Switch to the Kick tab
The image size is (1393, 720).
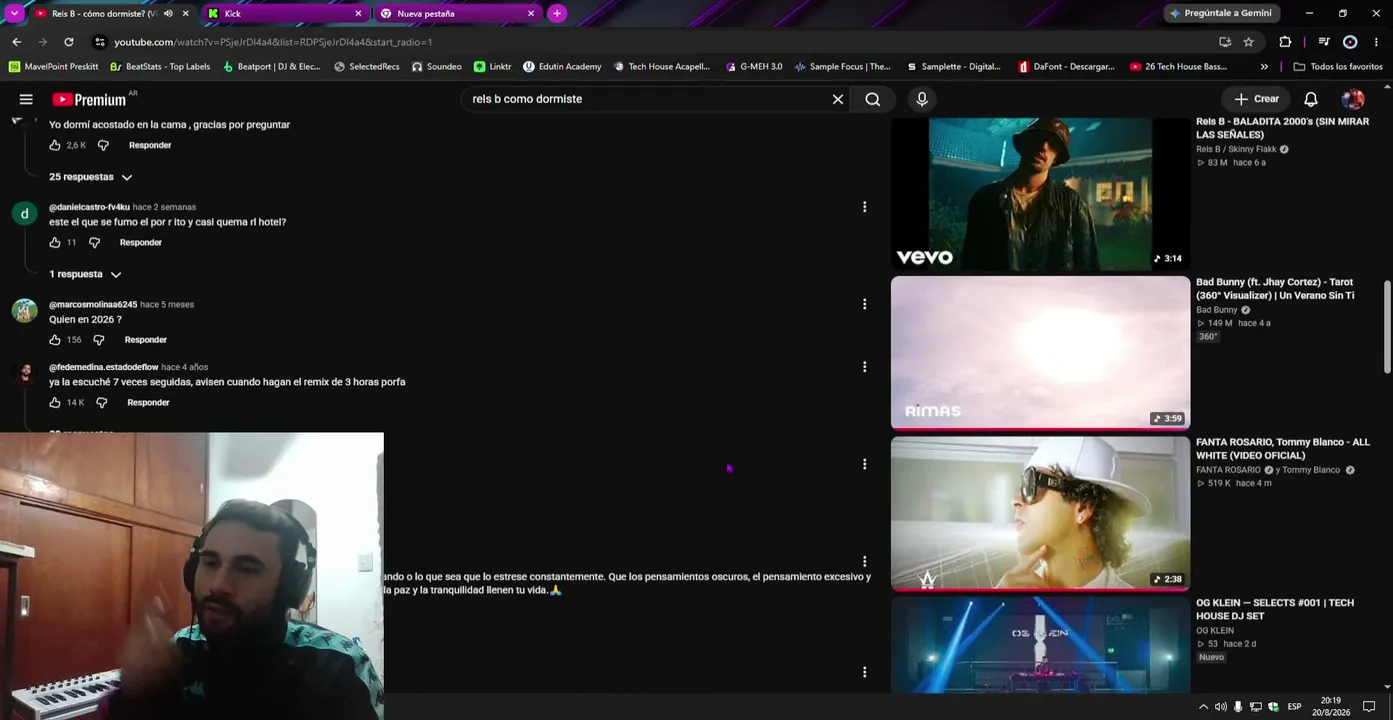coord(285,13)
